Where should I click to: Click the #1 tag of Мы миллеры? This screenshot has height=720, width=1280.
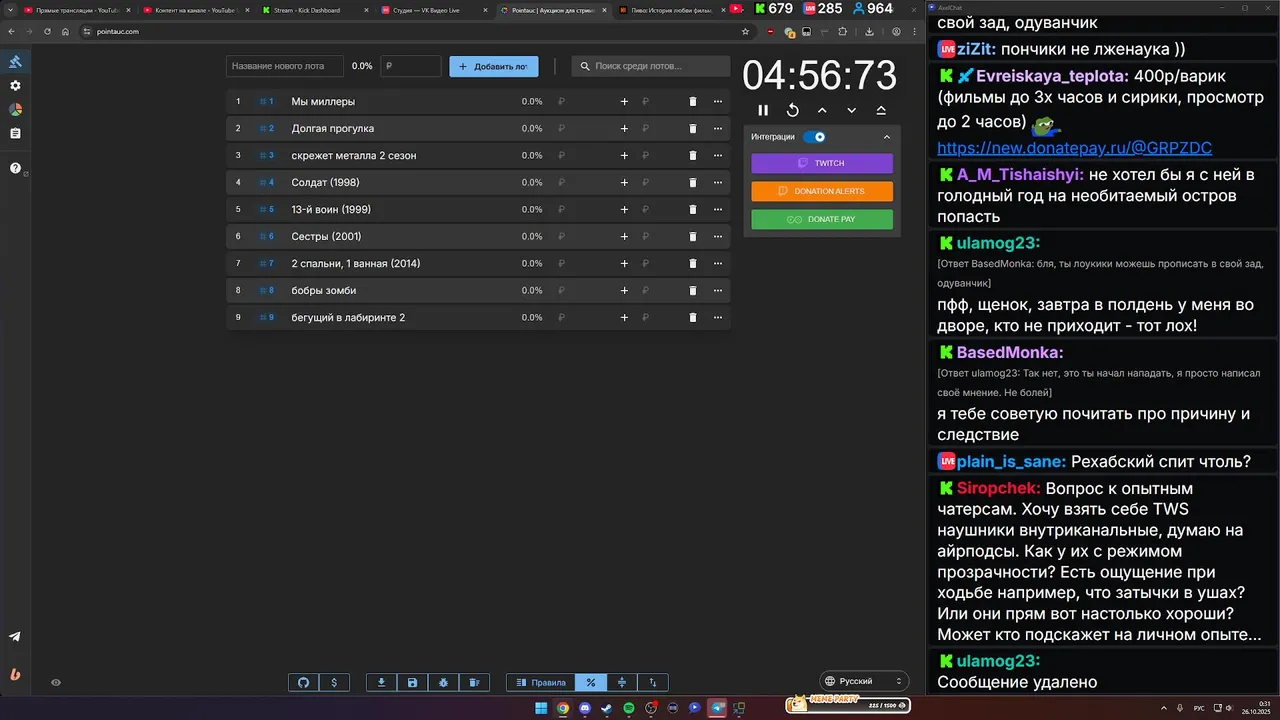point(266,102)
